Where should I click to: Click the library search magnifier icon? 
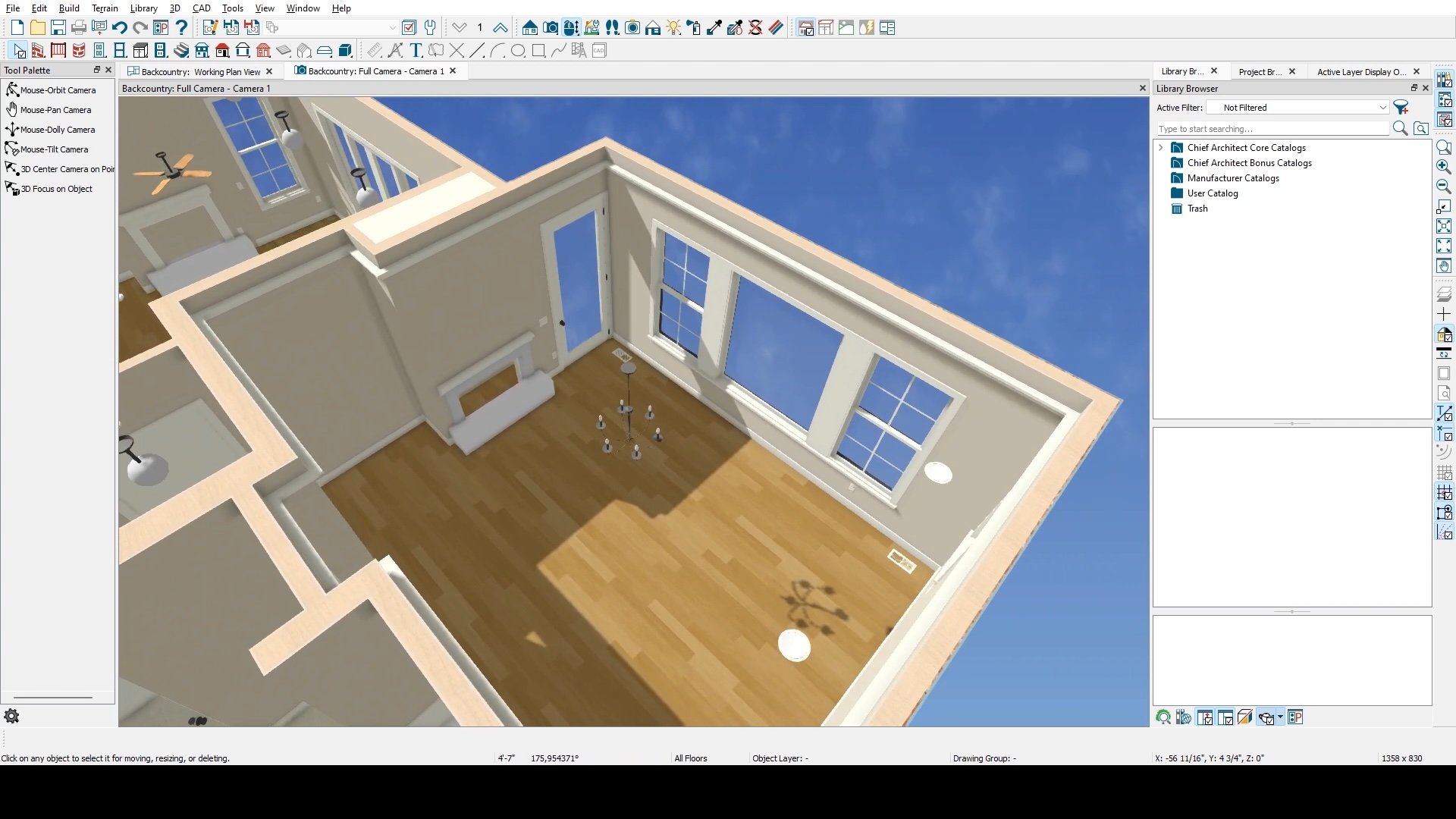pos(1400,129)
